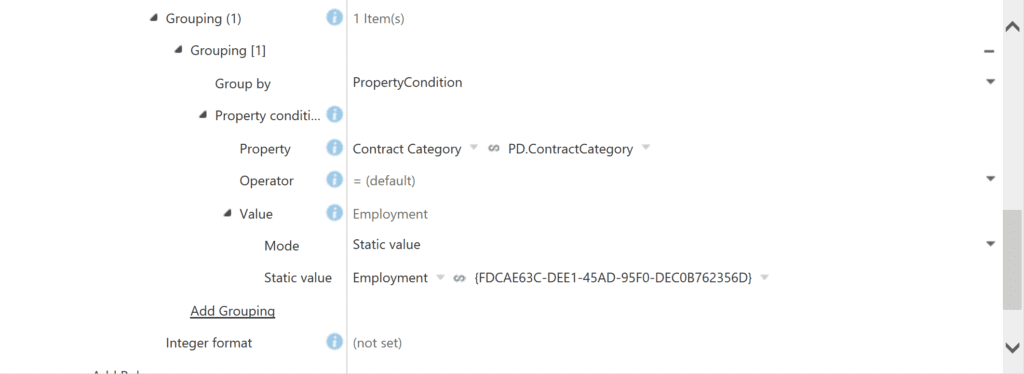Screen dimensions: 1024x374
Task: Collapse the Grouping (1) tree node
Action: pyautogui.click(x=153, y=18)
